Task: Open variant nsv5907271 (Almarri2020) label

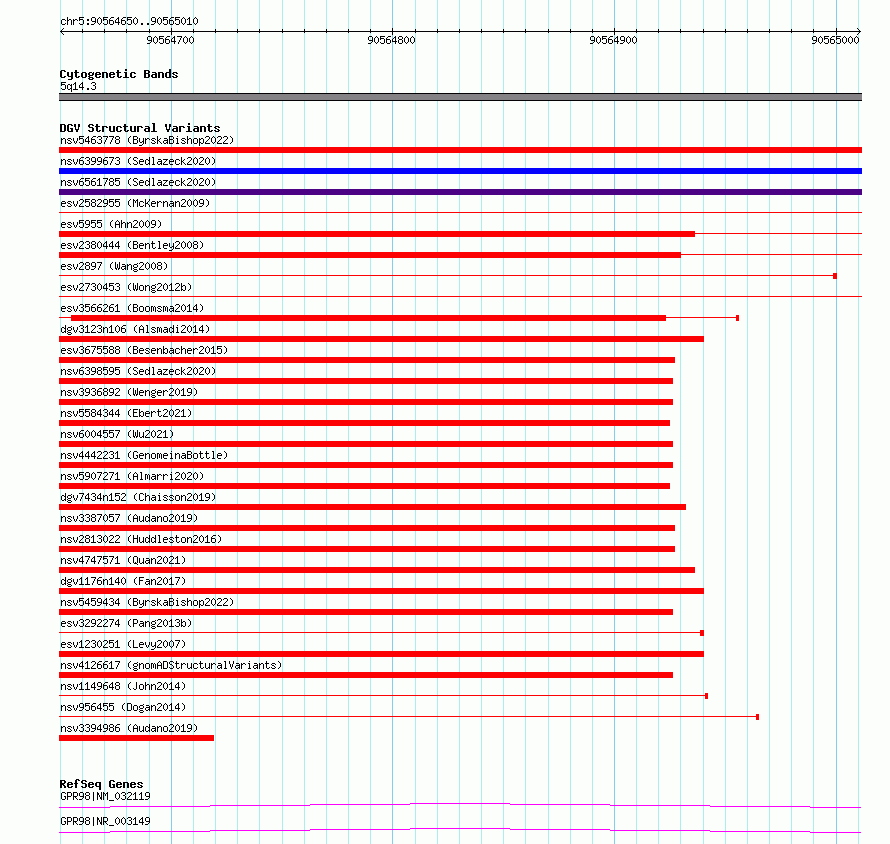Action: (132, 476)
